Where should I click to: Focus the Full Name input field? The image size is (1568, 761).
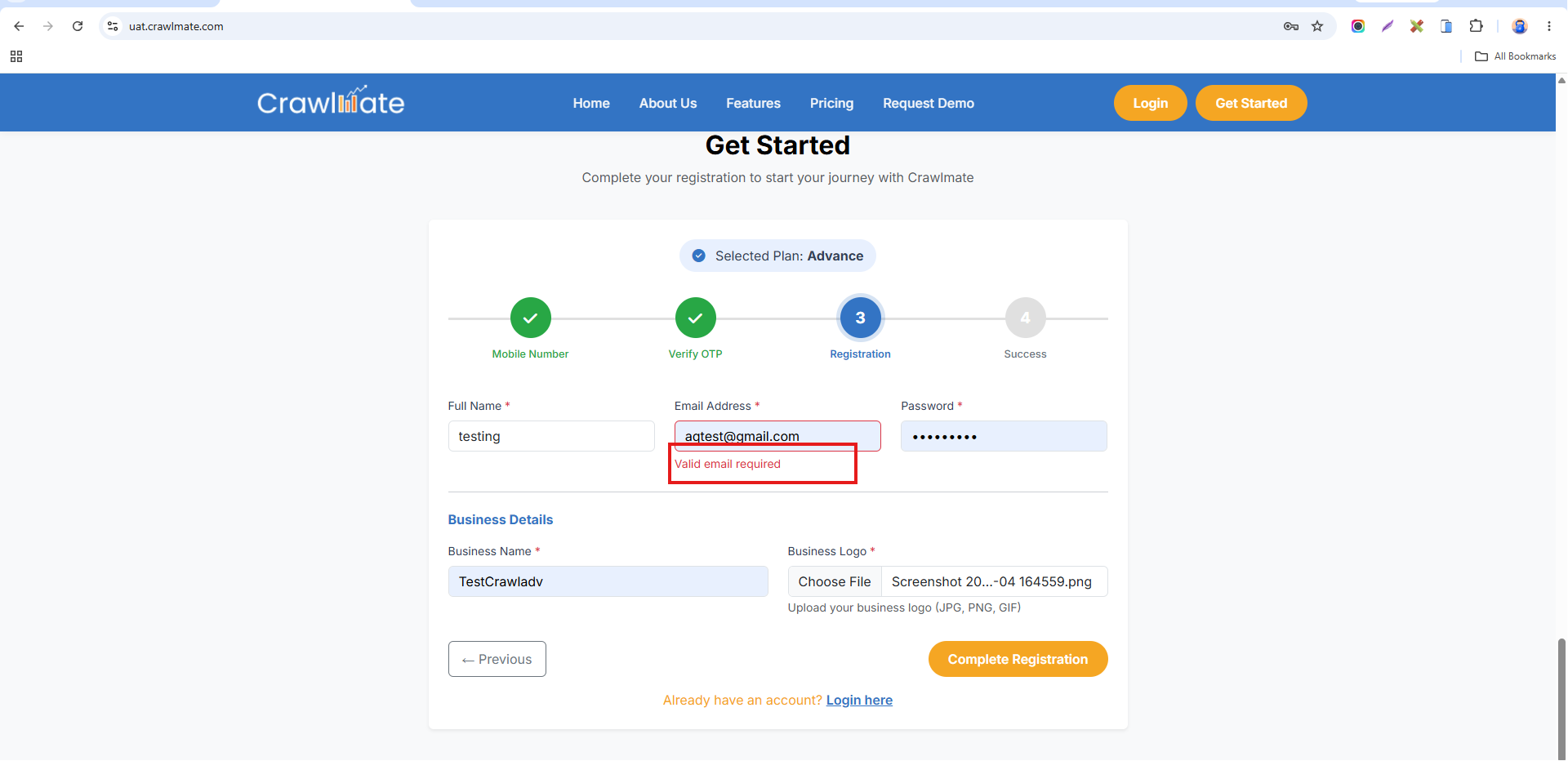tap(551, 436)
